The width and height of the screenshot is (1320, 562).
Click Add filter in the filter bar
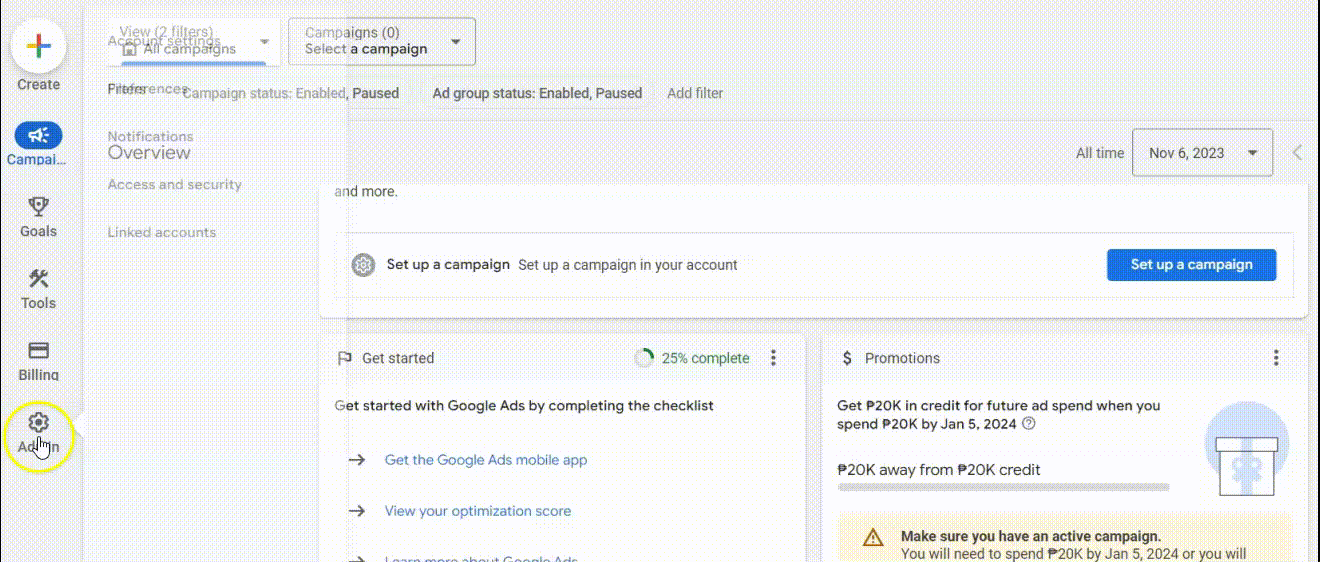[694, 93]
